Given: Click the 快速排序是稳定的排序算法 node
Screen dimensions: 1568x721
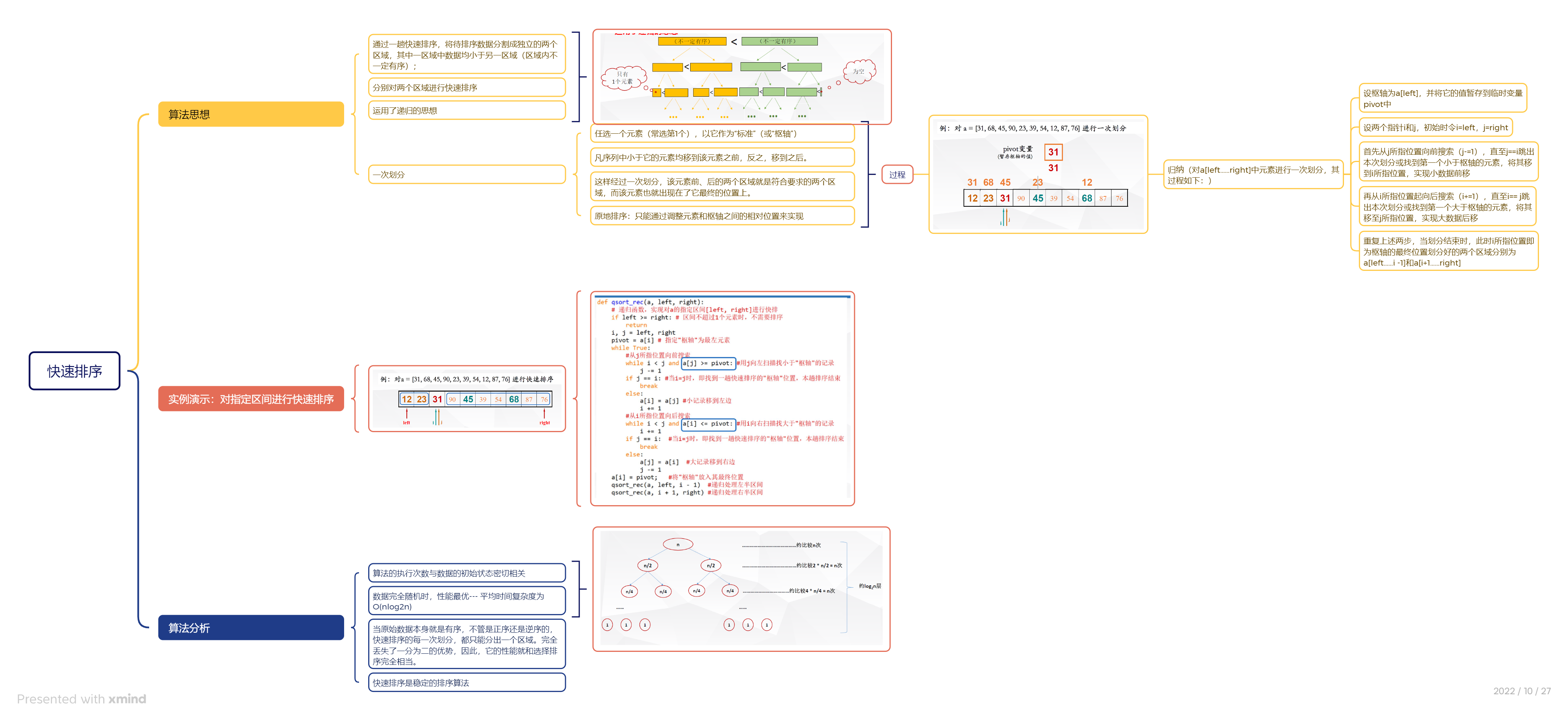Looking at the screenshot, I should pyautogui.click(x=466, y=683).
